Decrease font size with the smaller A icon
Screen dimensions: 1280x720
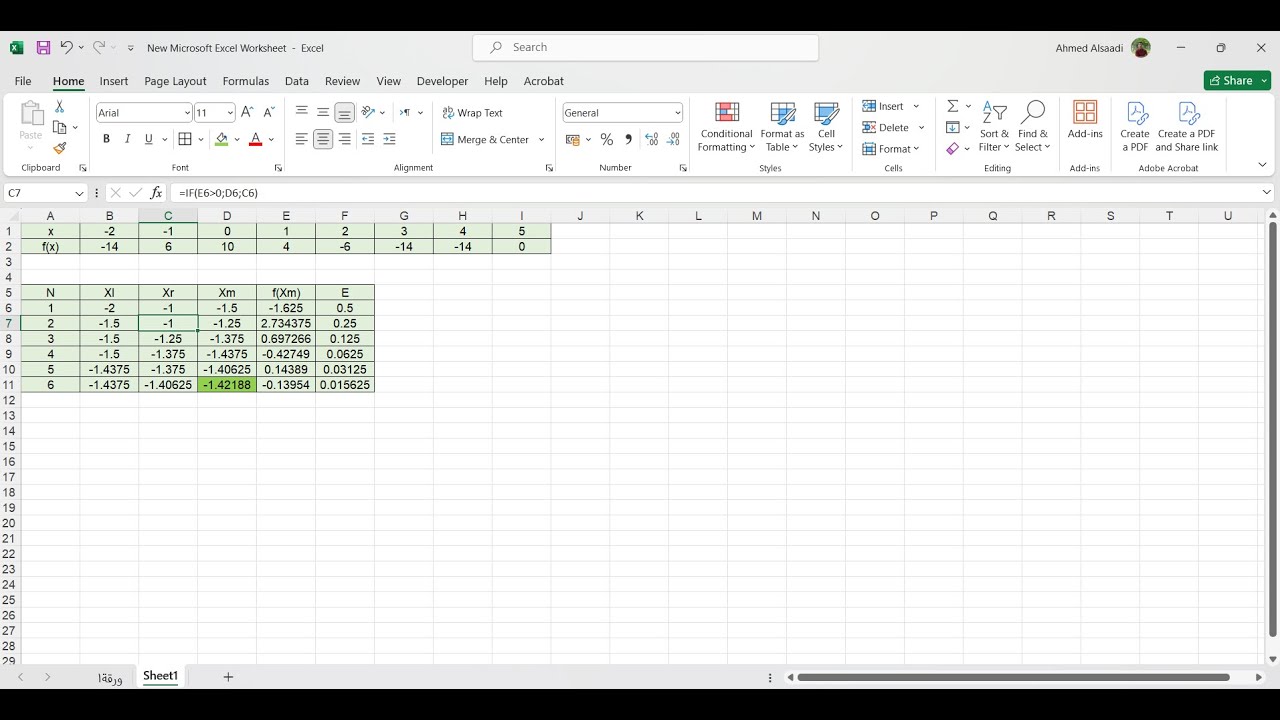pos(268,113)
